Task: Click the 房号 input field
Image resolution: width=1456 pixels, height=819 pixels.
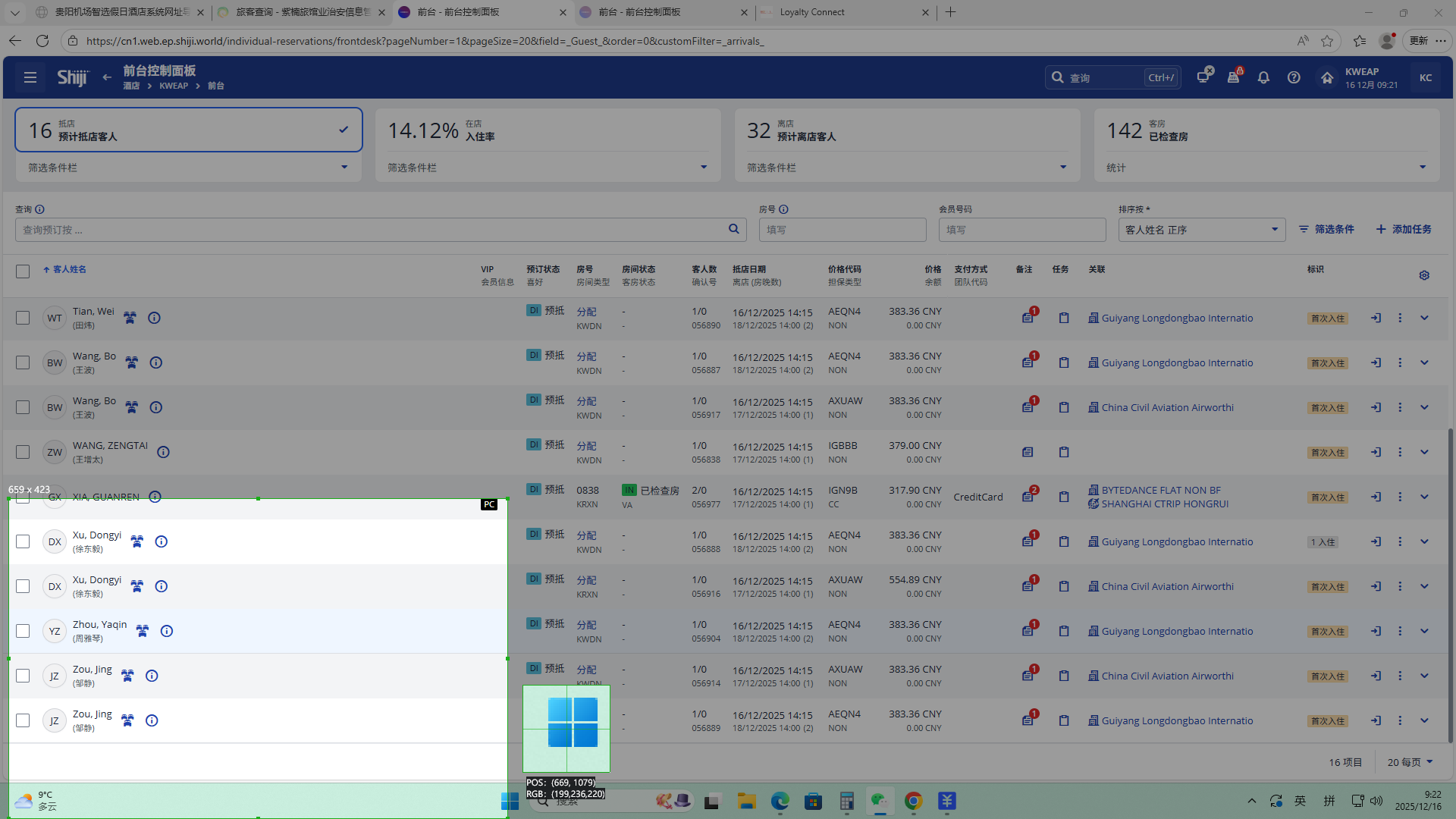Action: point(842,230)
